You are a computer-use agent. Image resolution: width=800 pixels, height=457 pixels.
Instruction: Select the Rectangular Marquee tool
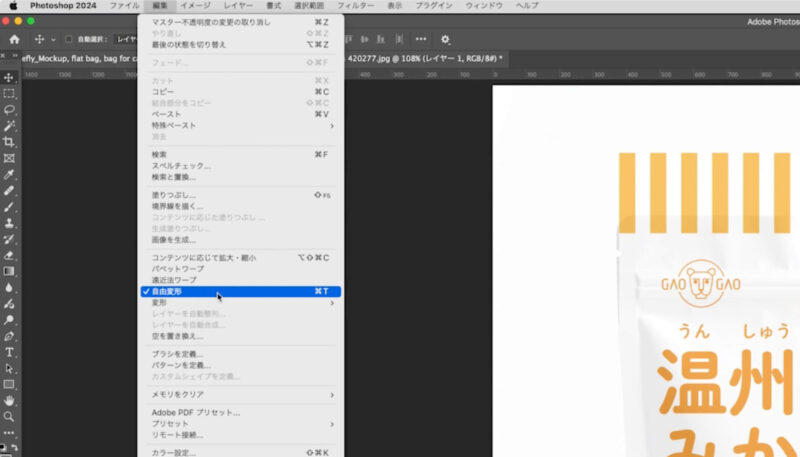(x=9, y=94)
